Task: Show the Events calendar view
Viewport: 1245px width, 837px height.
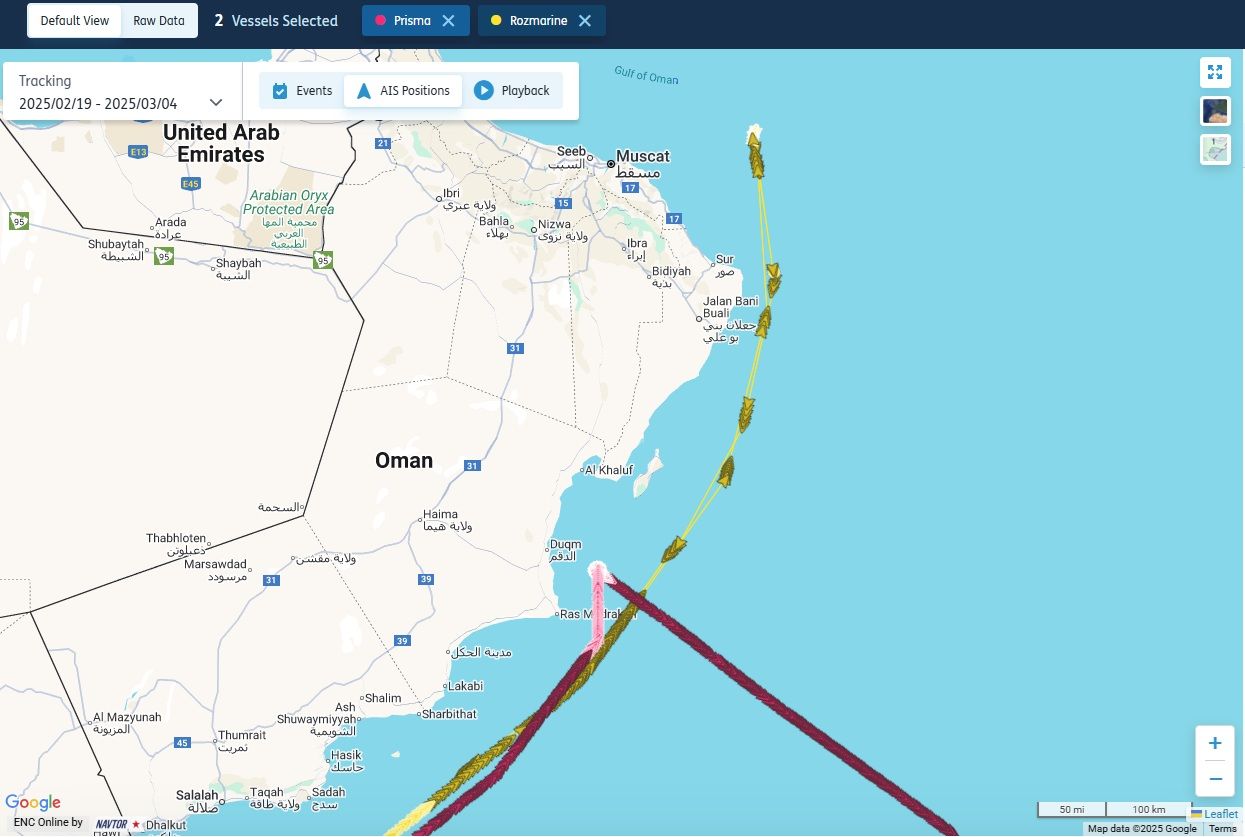Action: click(x=302, y=91)
